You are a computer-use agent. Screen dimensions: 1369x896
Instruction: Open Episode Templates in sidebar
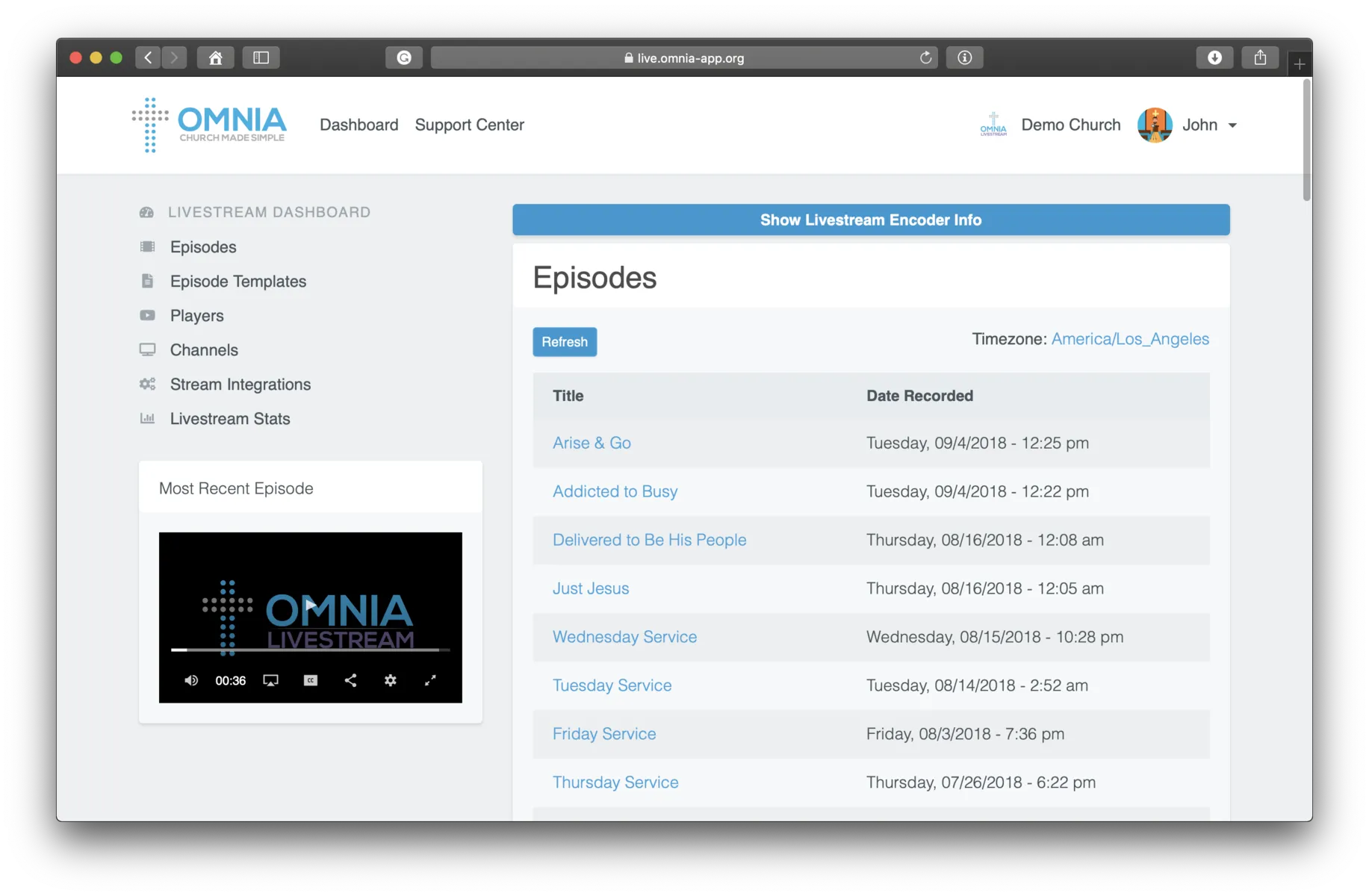click(x=238, y=281)
